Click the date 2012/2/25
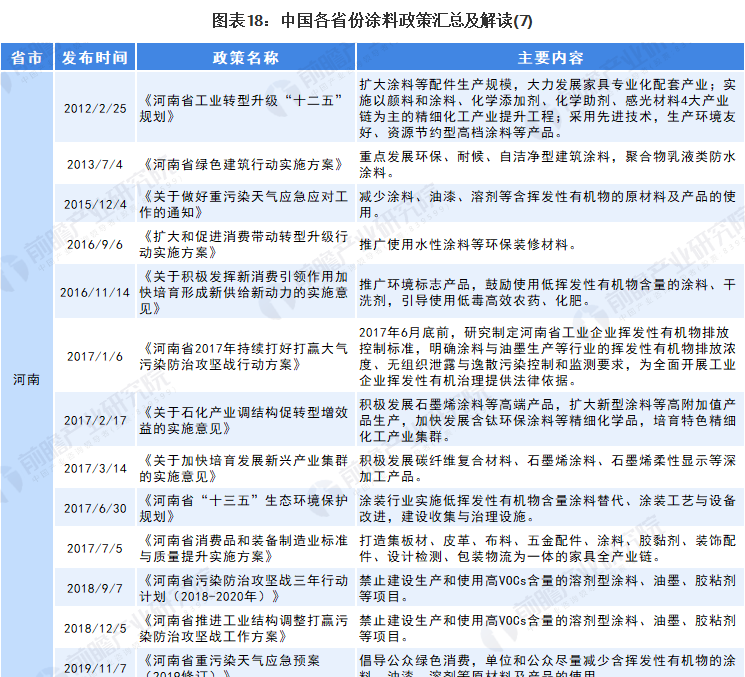The width and height of the screenshot is (745, 677). click(94, 108)
